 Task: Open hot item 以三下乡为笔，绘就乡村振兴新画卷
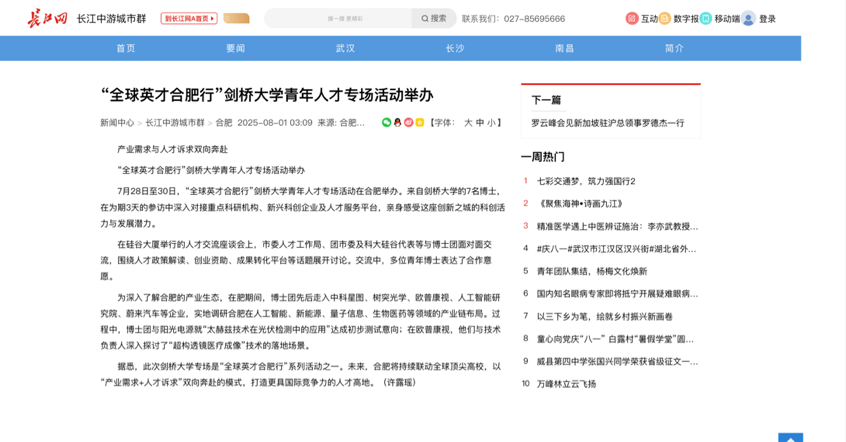coord(604,316)
